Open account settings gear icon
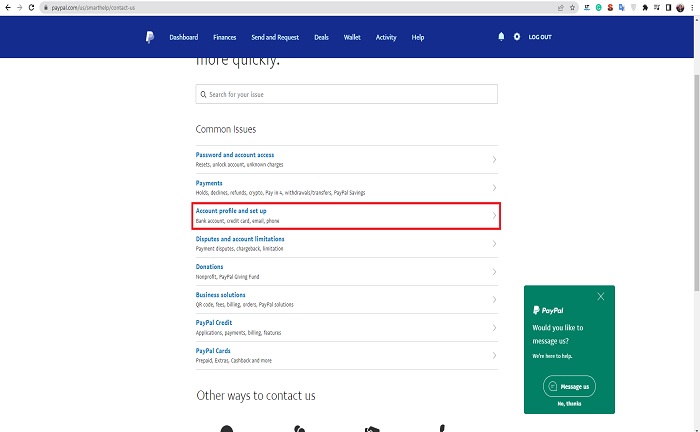700x432 pixels. (x=517, y=37)
